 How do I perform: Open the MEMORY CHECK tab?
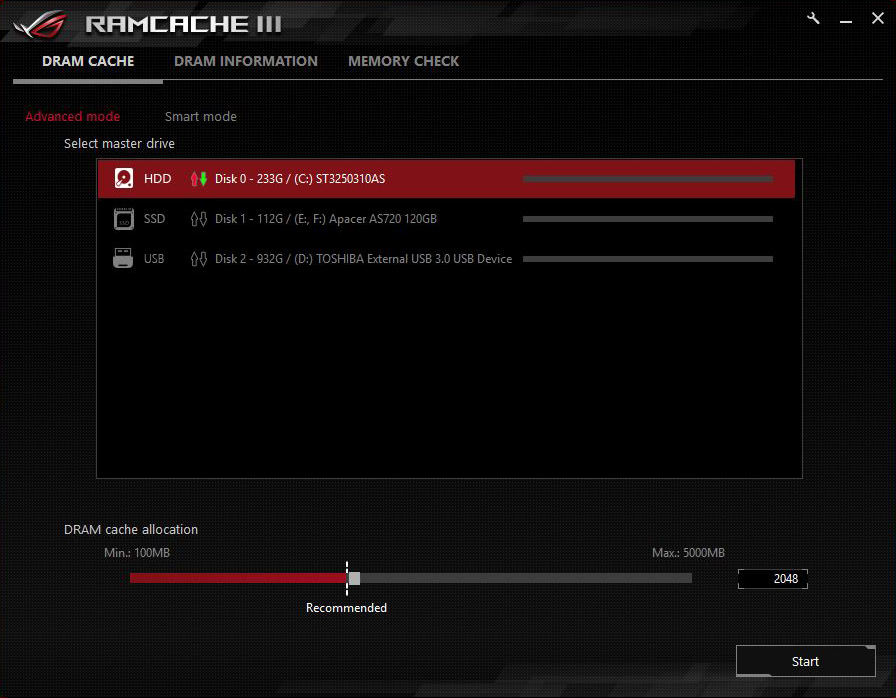(x=403, y=61)
